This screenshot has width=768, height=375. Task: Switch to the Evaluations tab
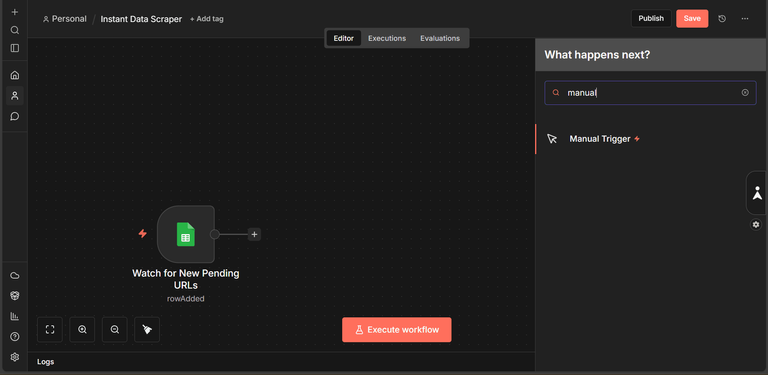point(440,38)
